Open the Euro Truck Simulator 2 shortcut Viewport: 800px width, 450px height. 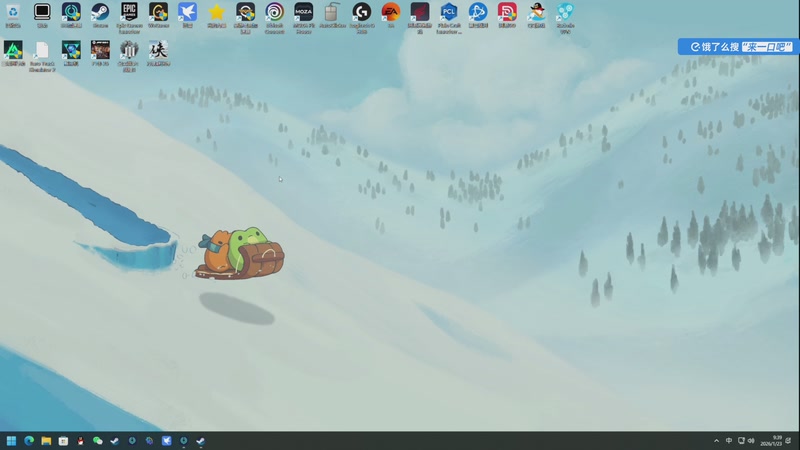42,56
